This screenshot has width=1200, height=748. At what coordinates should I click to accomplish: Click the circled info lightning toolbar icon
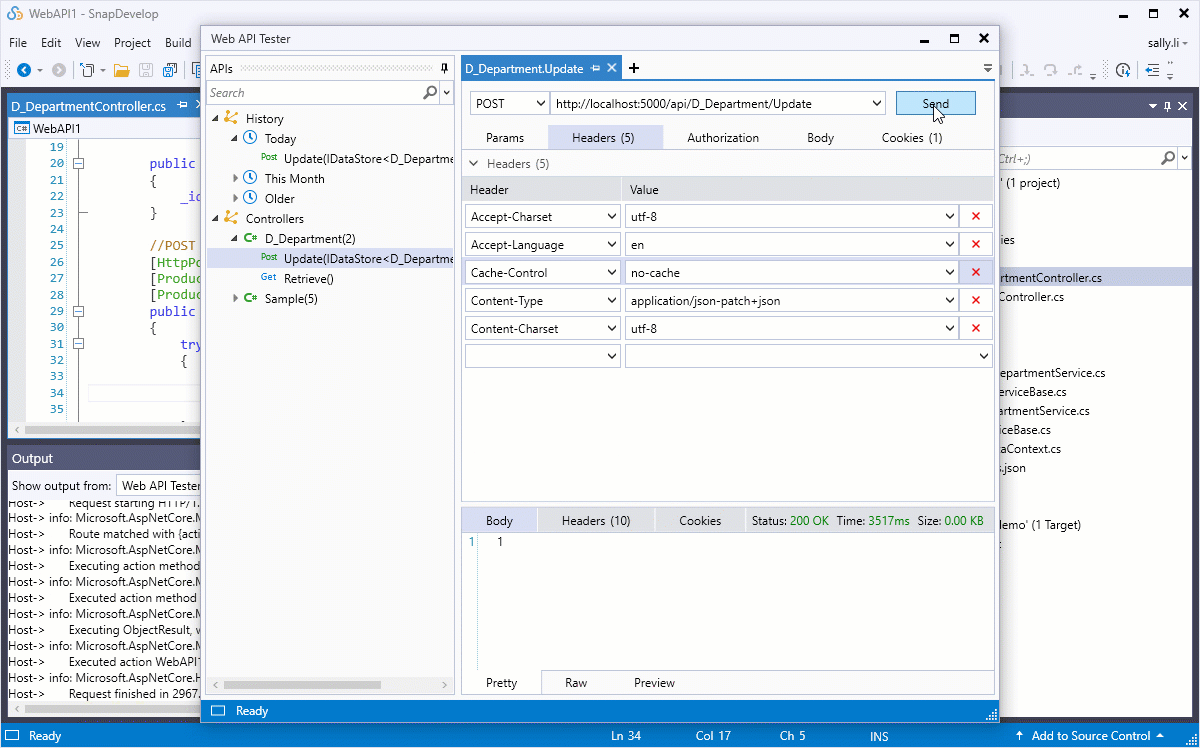[x=1123, y=70]
